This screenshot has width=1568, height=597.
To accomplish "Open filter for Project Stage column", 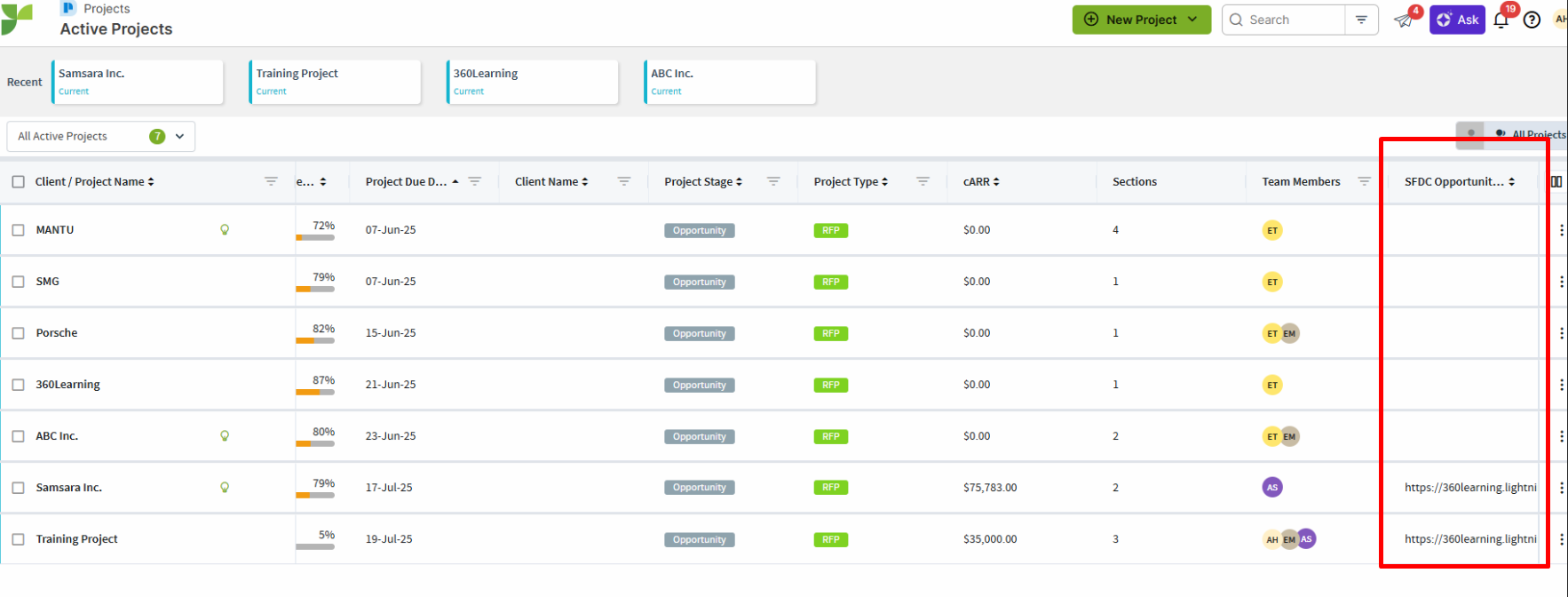I will click(773, 181).
